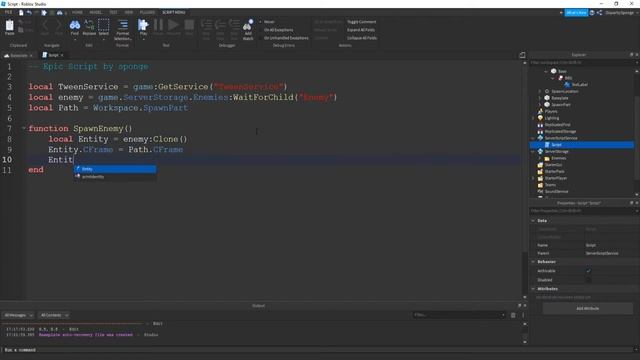Select StarterGui in Explorer
640x360 pixels.
(553, 165)
